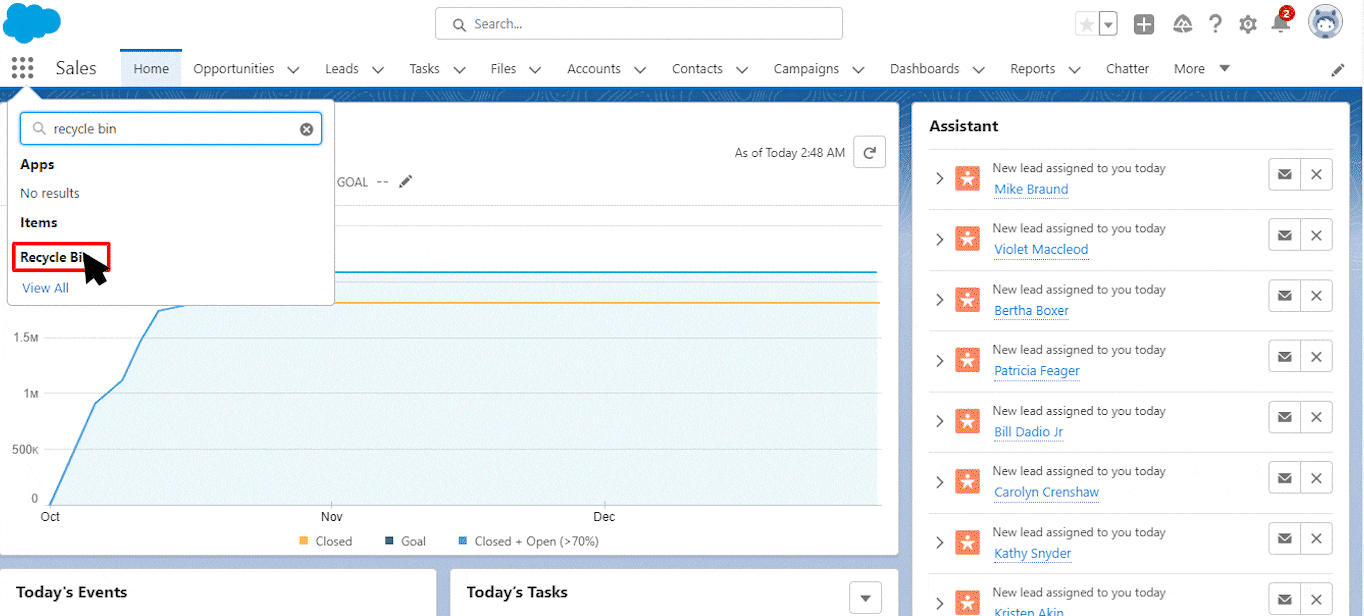Open the Setup gear icon

(x=1248, y=24)
